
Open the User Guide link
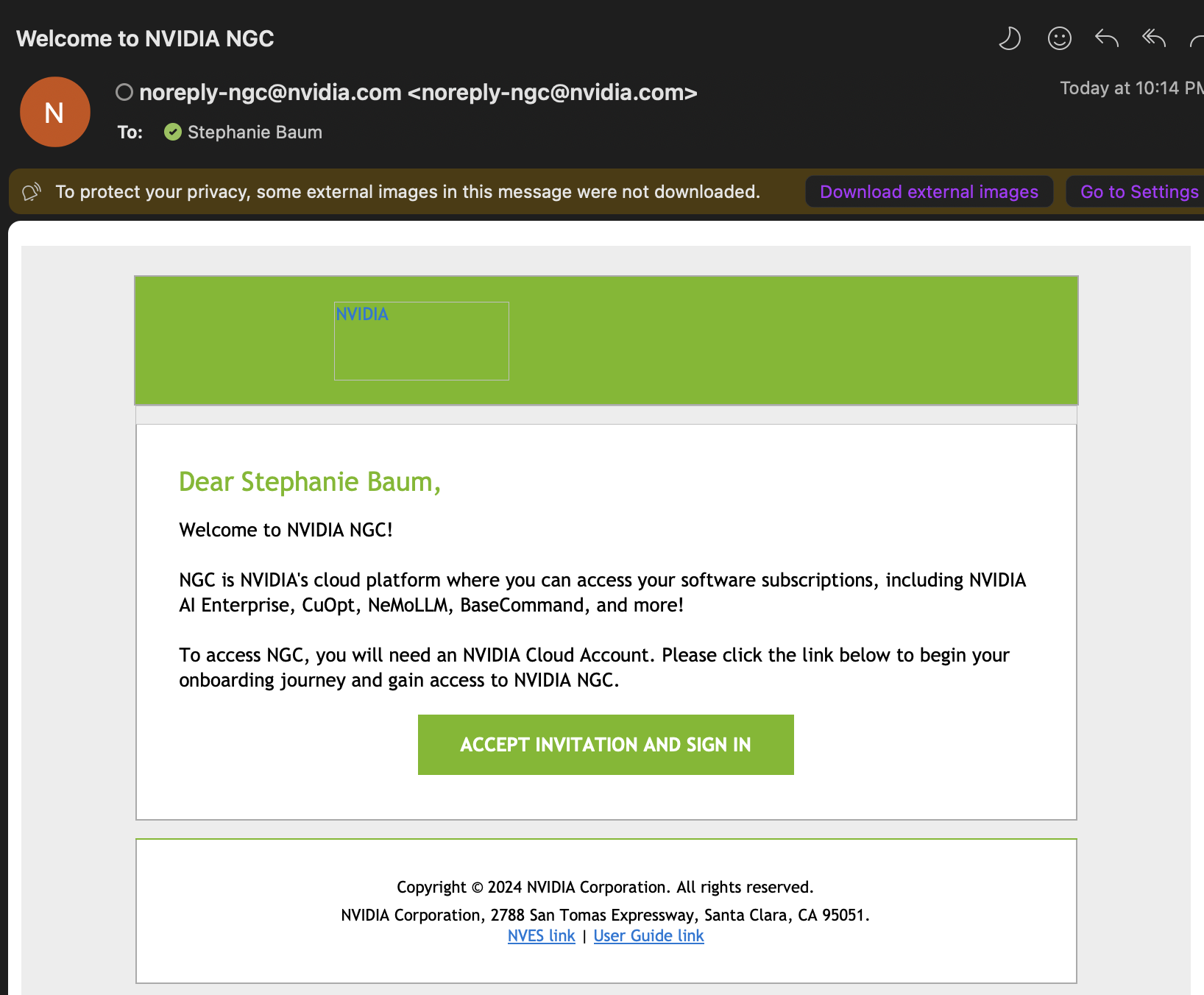(648, 935)
